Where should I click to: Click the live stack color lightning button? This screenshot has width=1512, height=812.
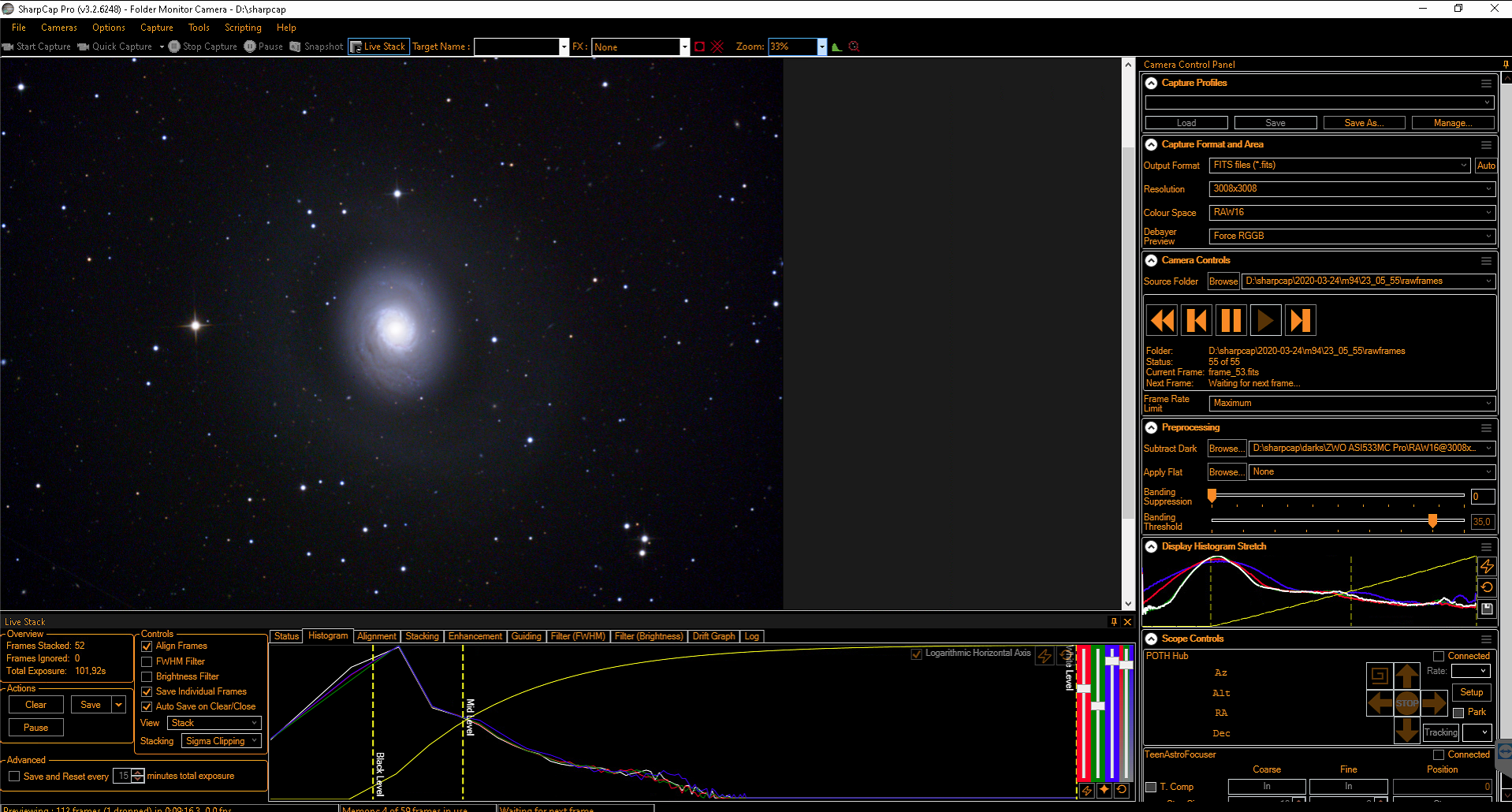coord(1087,790)
